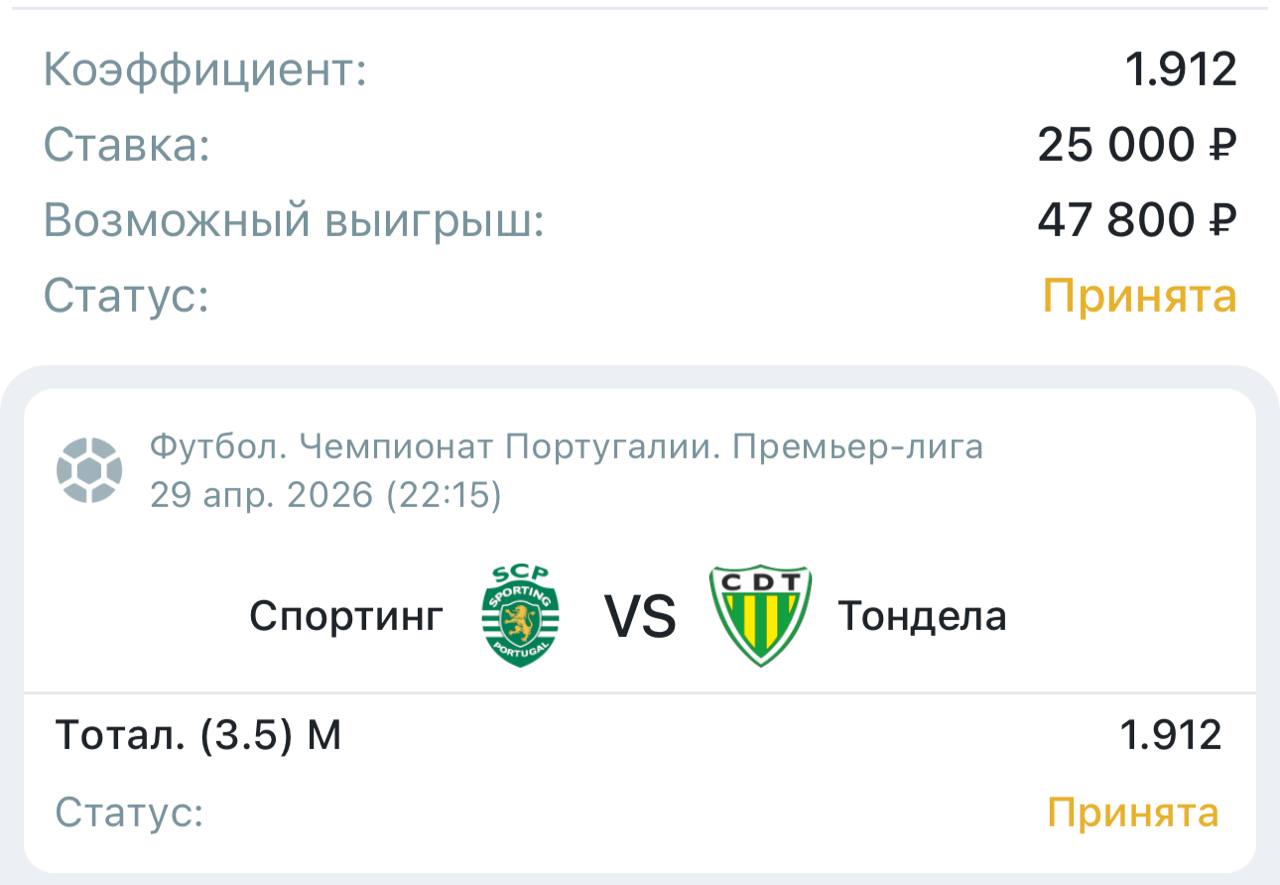Click the Принята status inside the match card
1280x885 pixels.
coord(1133,812)
